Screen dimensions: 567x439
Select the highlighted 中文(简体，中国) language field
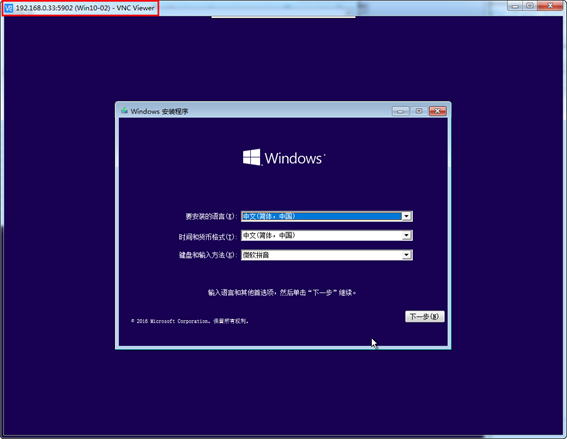pos(327,216)
